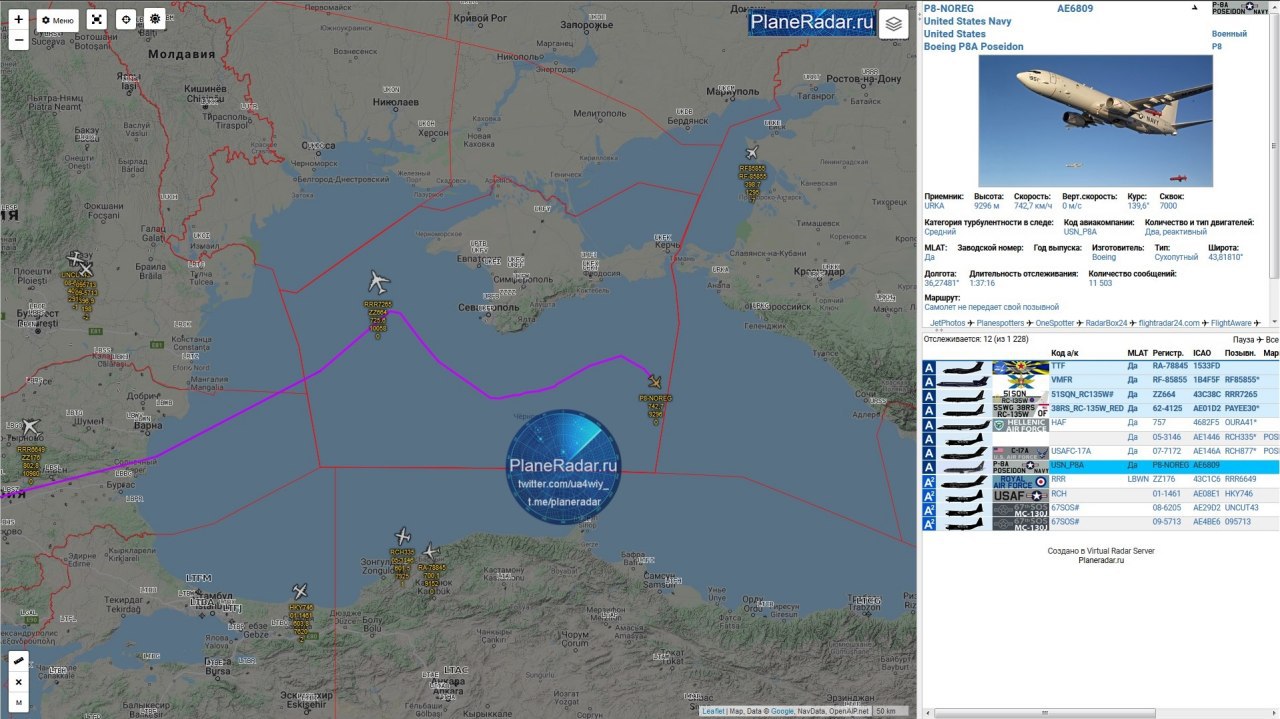Viewport: 1280px width, 719px height.
Task: Select the TTF RA-78845 list row
Action: [1100, 367]
